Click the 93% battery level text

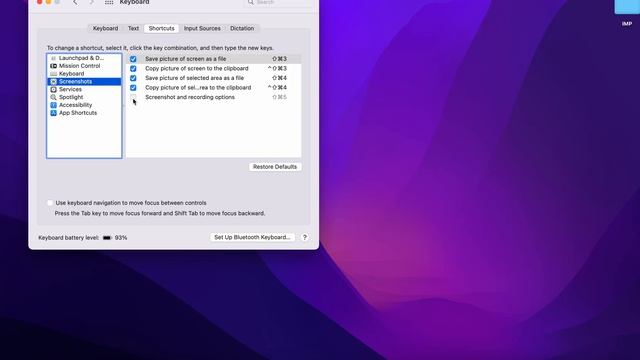click(121, 238)
